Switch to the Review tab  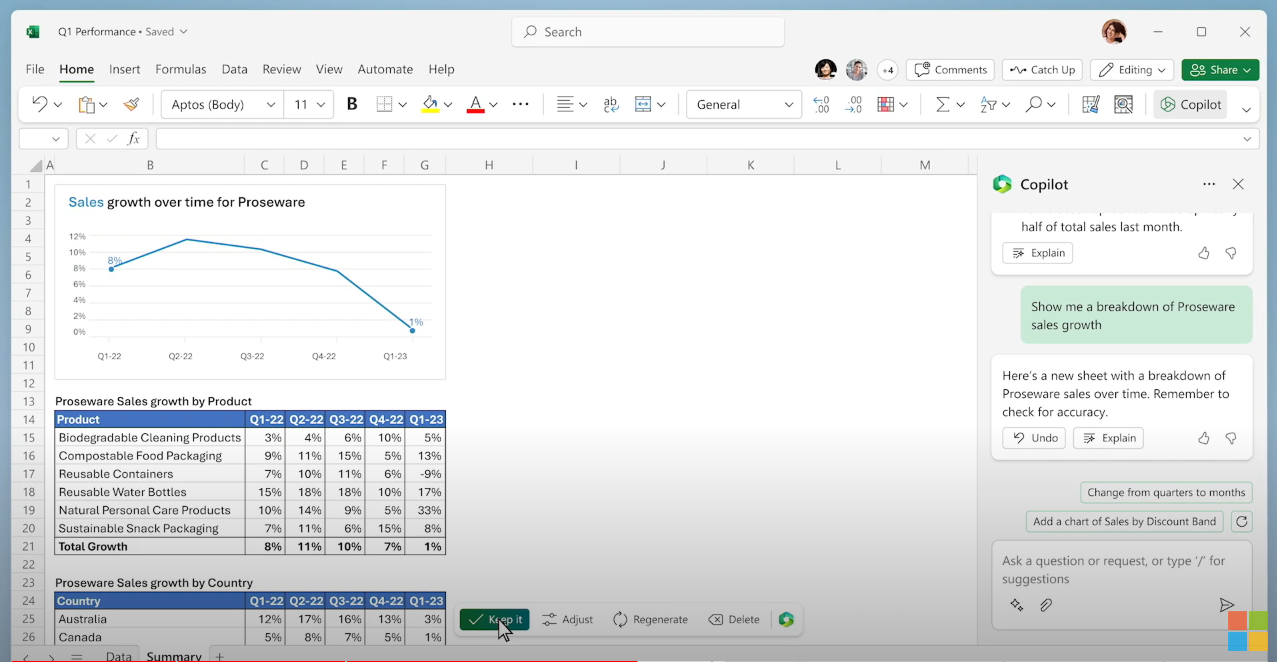(282, 69)
